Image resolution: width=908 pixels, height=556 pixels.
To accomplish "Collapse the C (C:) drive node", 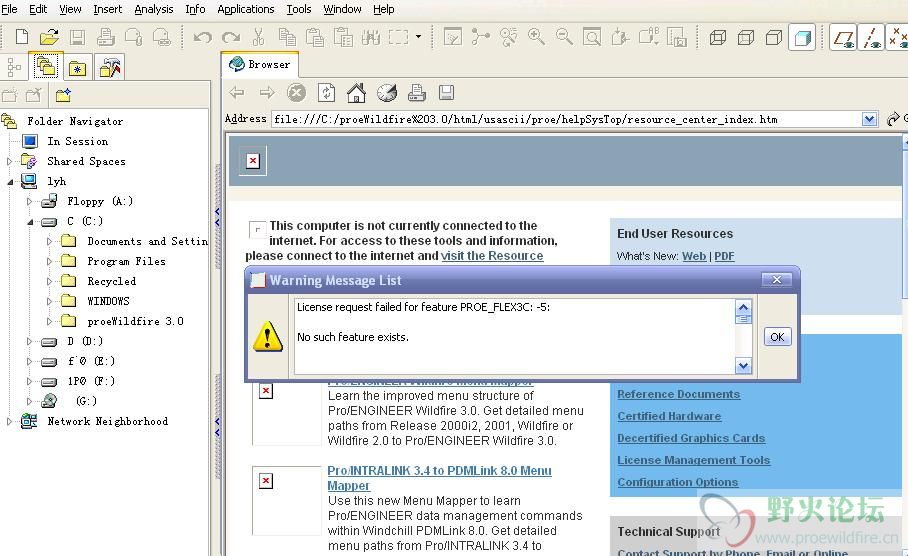I will click(x=30, y=222).
